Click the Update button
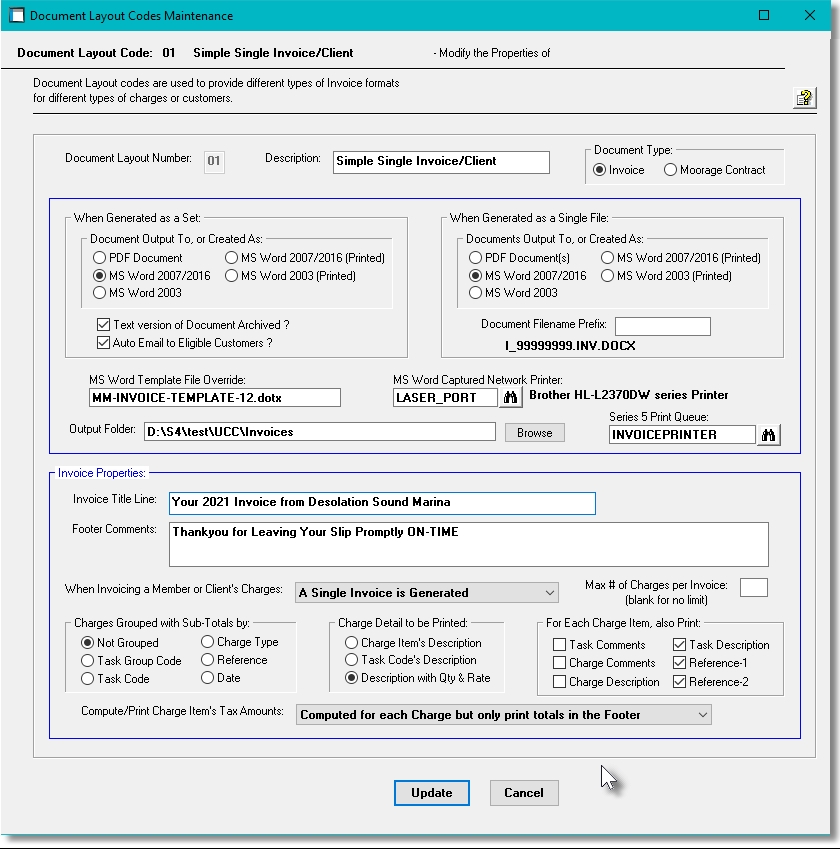Image resolution: width=840 pixels, height=849 pixels. [x=431, y=792]
